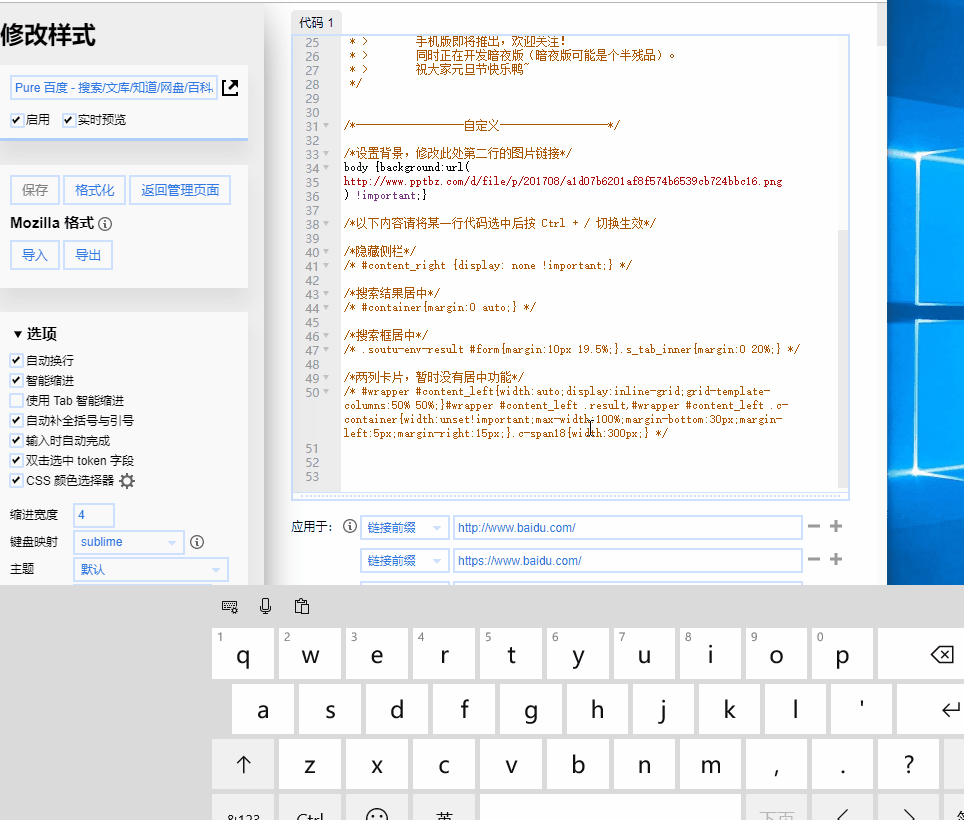Click the Mozilla 格式 info icon

tap(105, 224)
